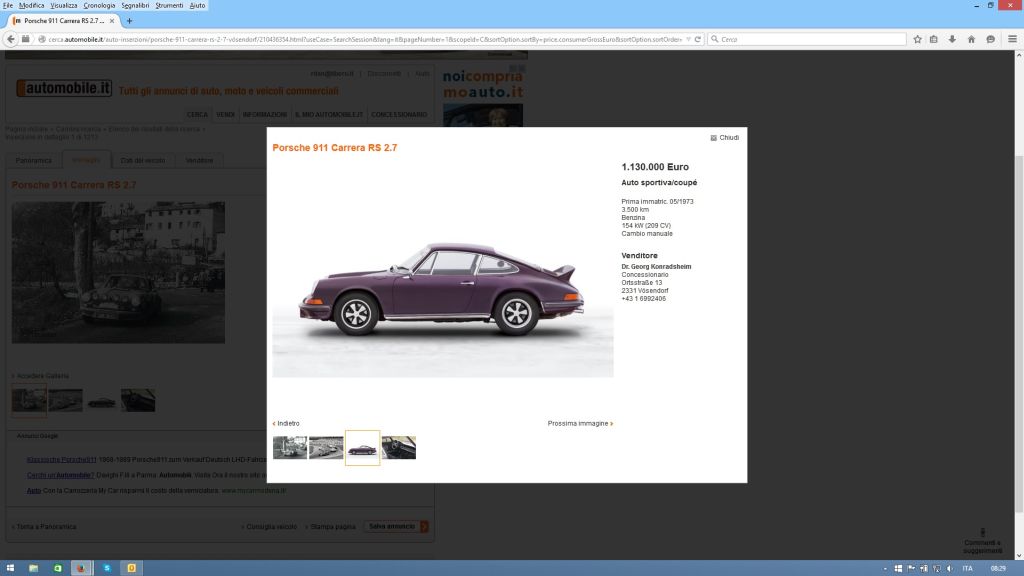Click the site identity icon beside URL
The image size is (1024, 576).
tap(42, 39)
